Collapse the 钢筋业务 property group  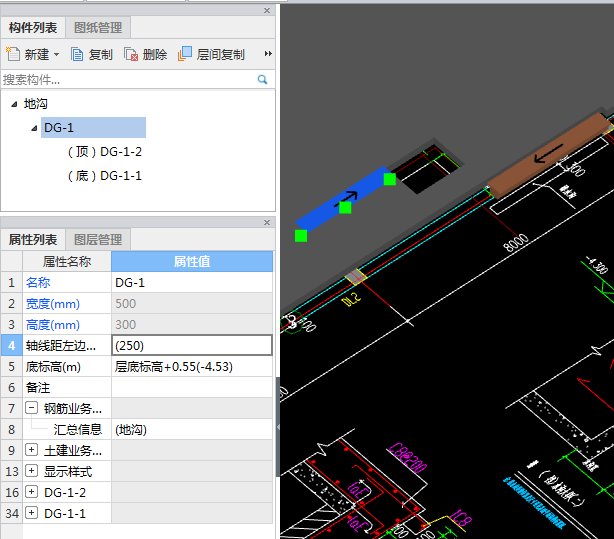click(x=31, y=408)
